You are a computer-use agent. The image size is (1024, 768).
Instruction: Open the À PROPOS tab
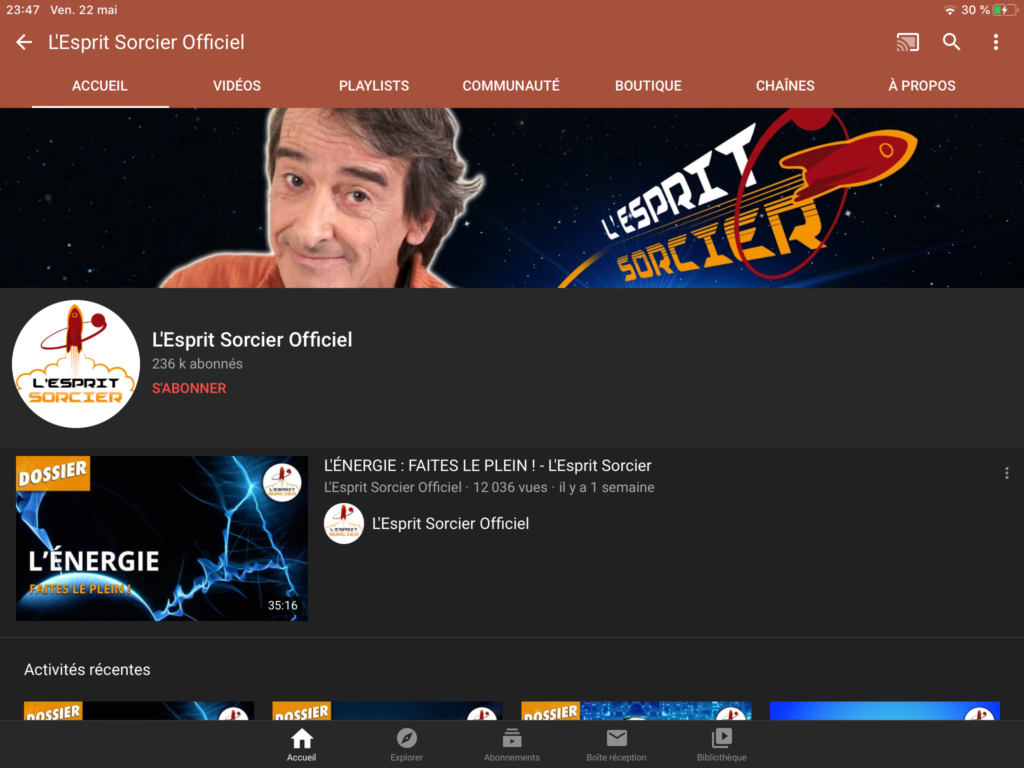[x=921, y=86]
